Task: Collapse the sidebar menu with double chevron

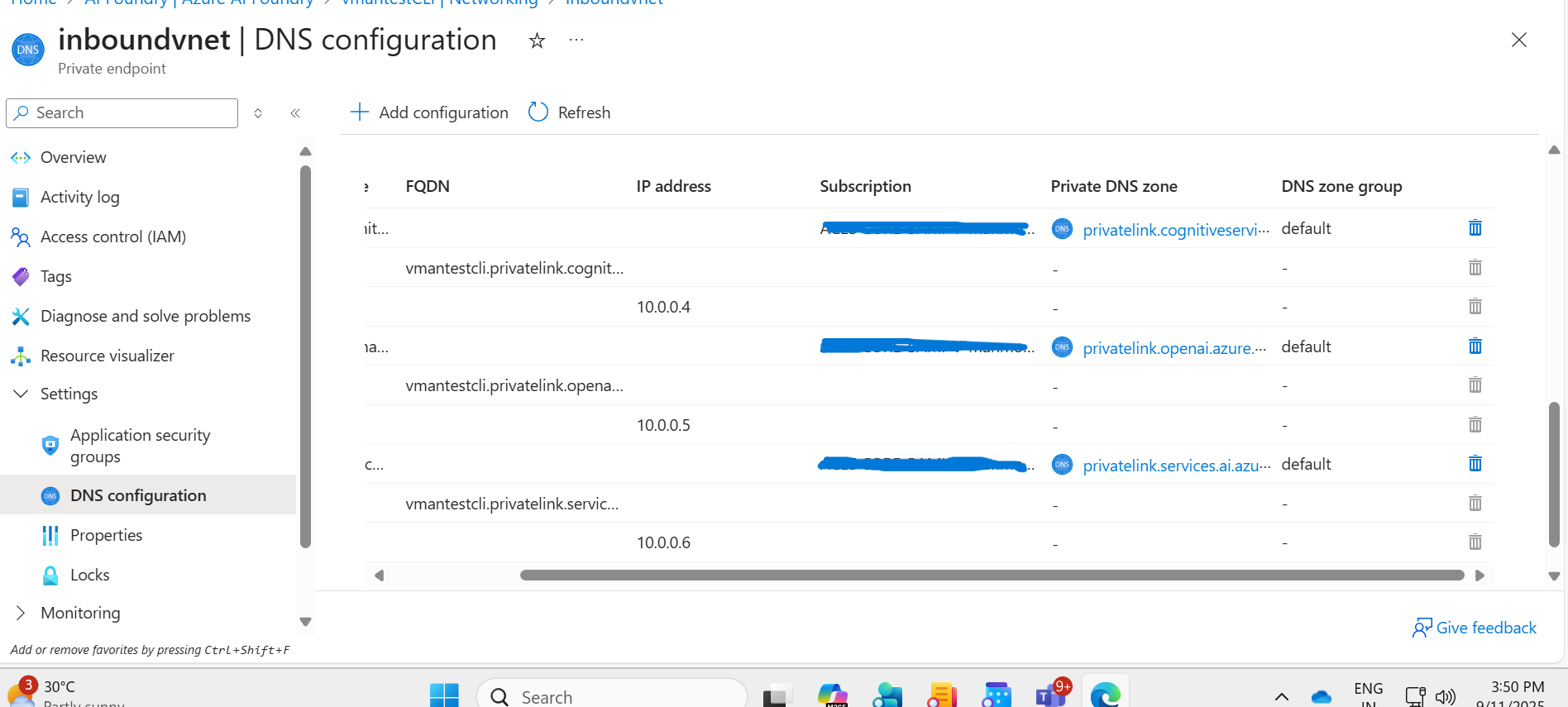Action: (x=295, y=112)
